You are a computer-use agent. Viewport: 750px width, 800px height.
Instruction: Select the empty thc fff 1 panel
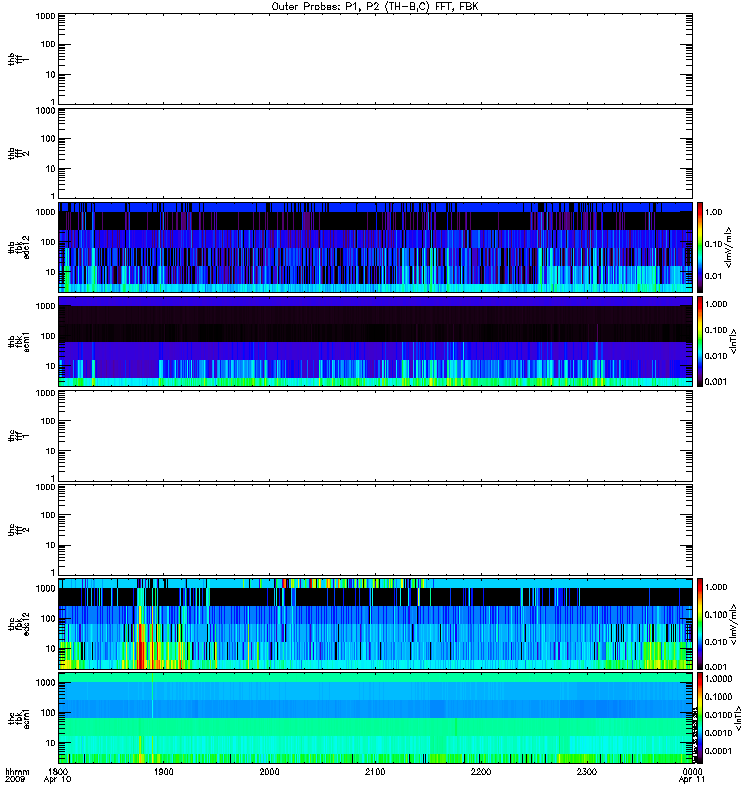(375, 436)
